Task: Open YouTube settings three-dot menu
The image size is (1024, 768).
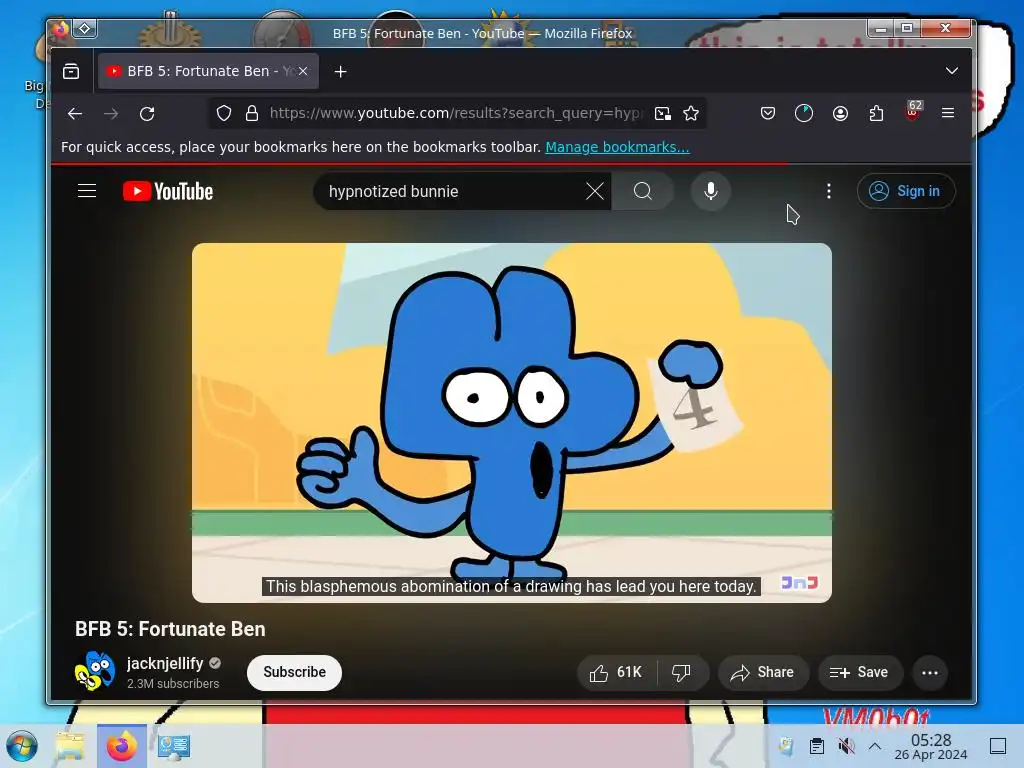Action: (829, 191)
